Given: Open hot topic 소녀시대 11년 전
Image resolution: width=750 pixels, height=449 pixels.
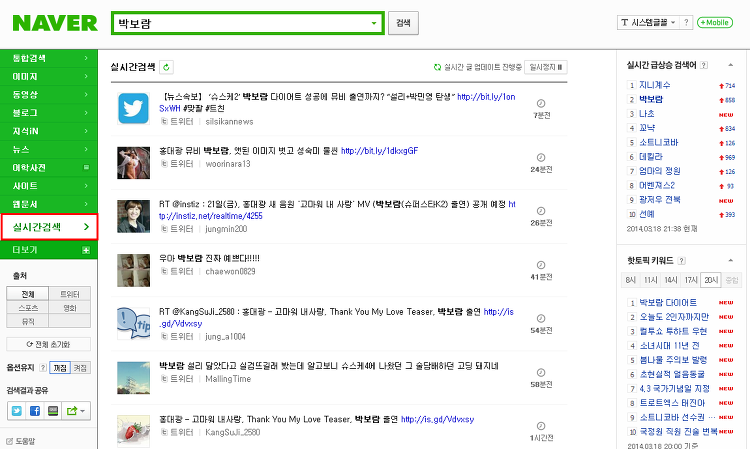Looking at the screenshot, I should click(669, 346).
